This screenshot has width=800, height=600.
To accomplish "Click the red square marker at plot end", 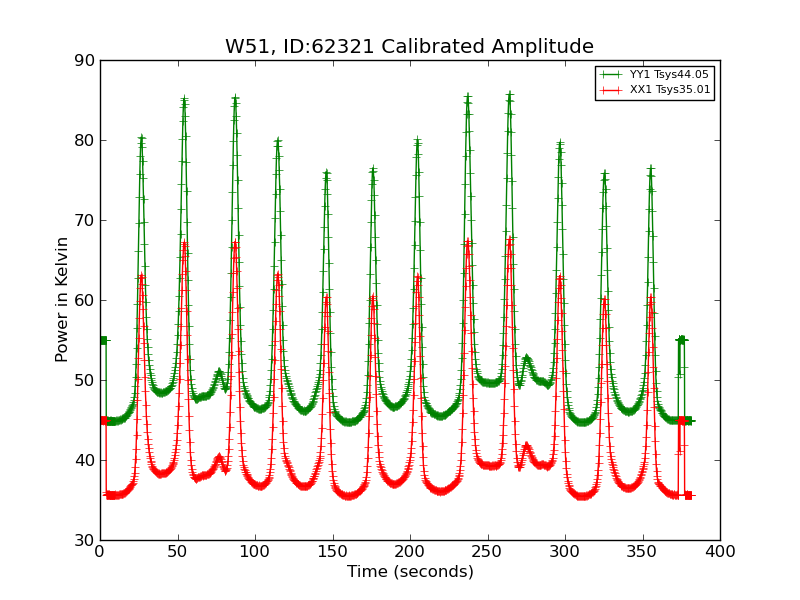I will point(688,495).
